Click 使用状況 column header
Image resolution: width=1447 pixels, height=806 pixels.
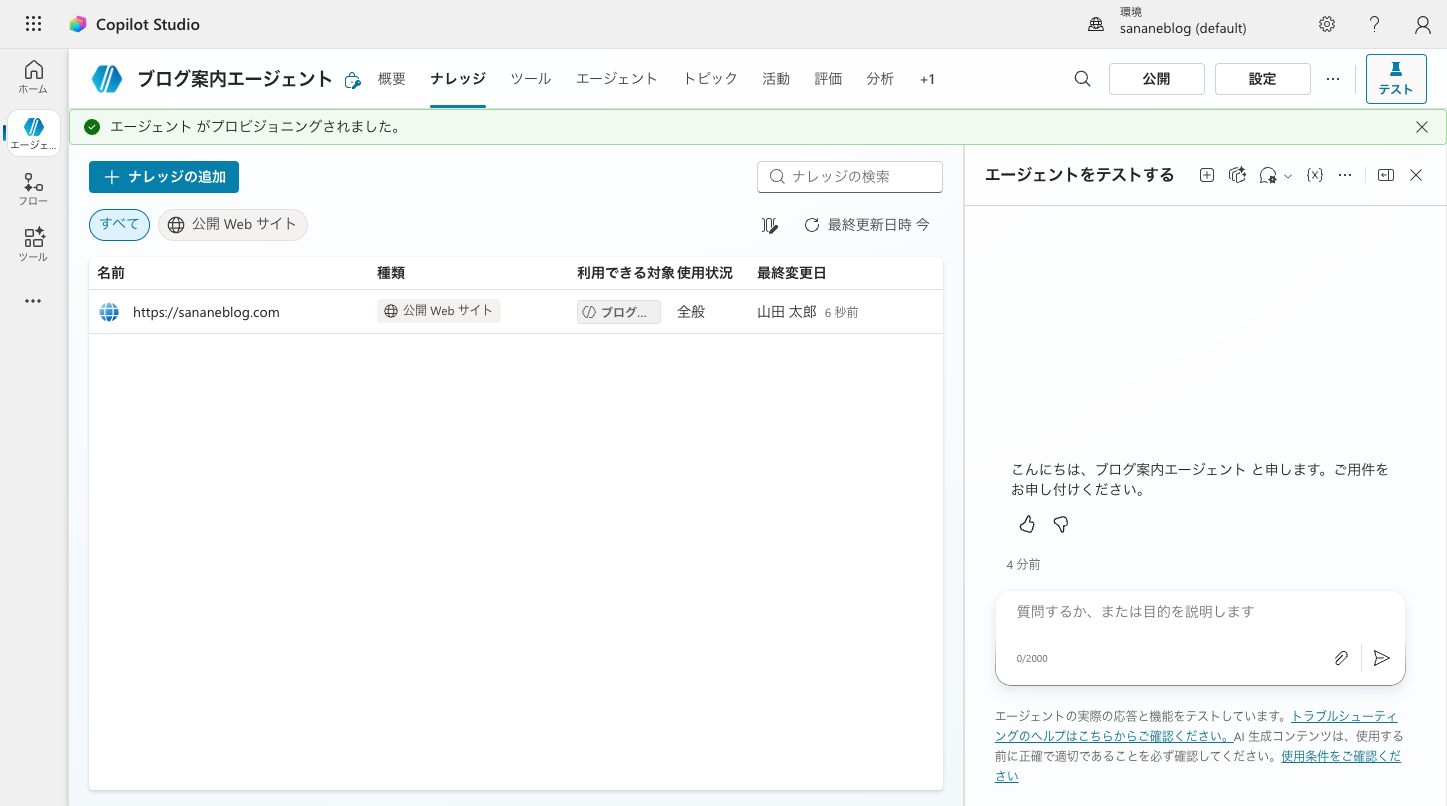pyautogui.click(x=705, y=273)
